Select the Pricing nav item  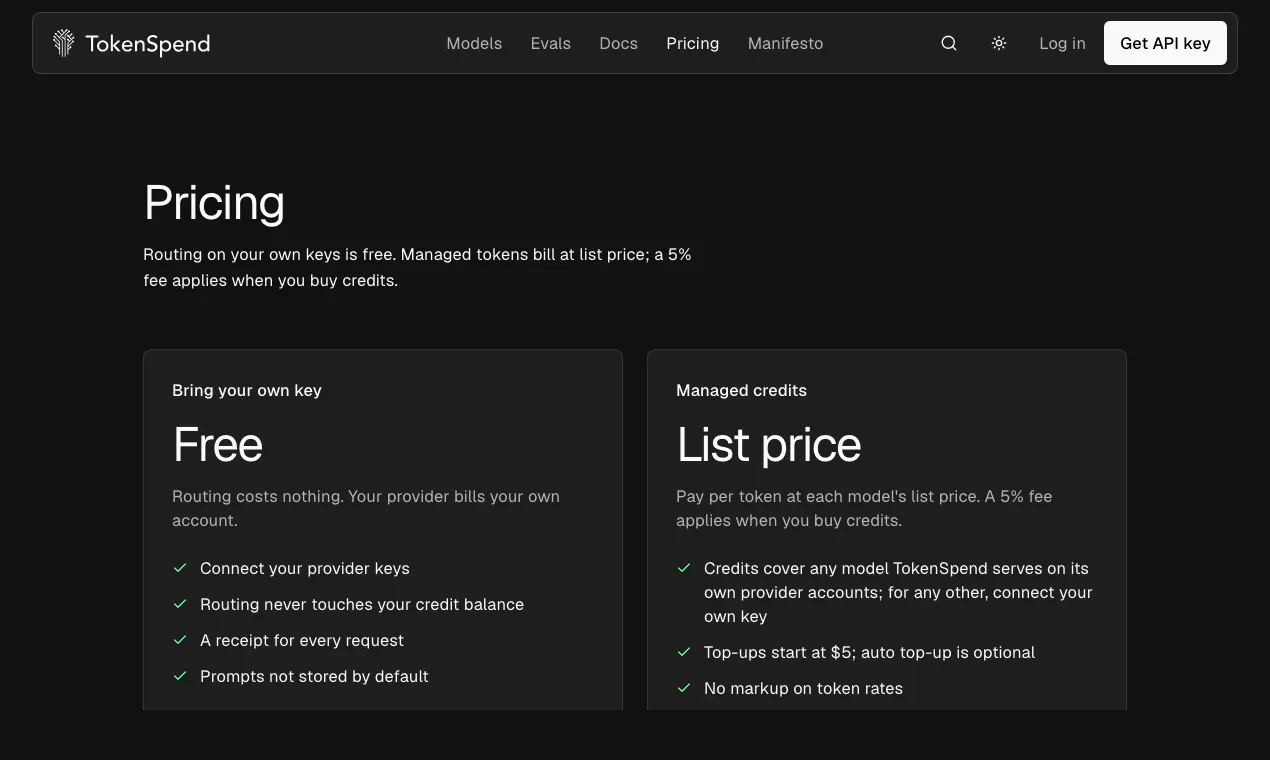[x=693, y=43]
